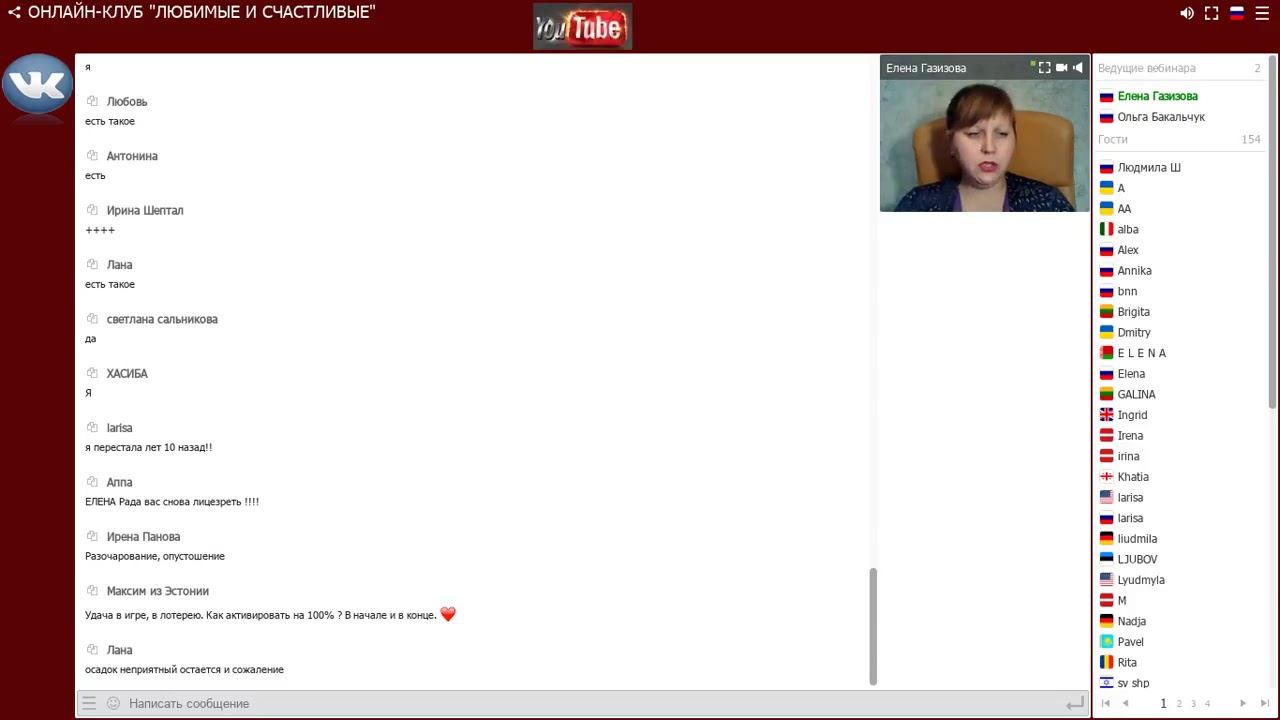Select guest Brigita

pyautogui.click(x=1133, y=312)
